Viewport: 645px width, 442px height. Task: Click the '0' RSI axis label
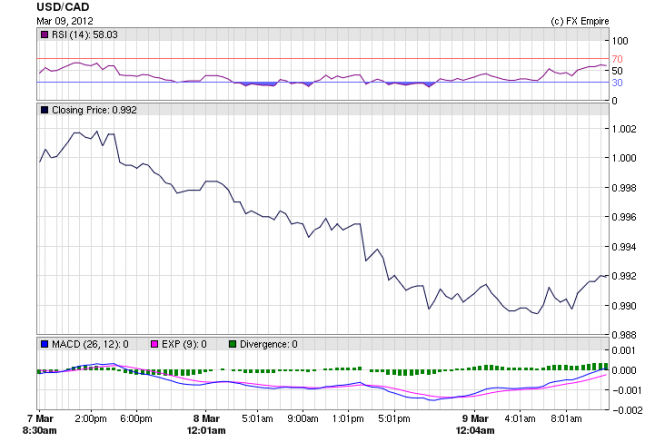tap(615, 101)
